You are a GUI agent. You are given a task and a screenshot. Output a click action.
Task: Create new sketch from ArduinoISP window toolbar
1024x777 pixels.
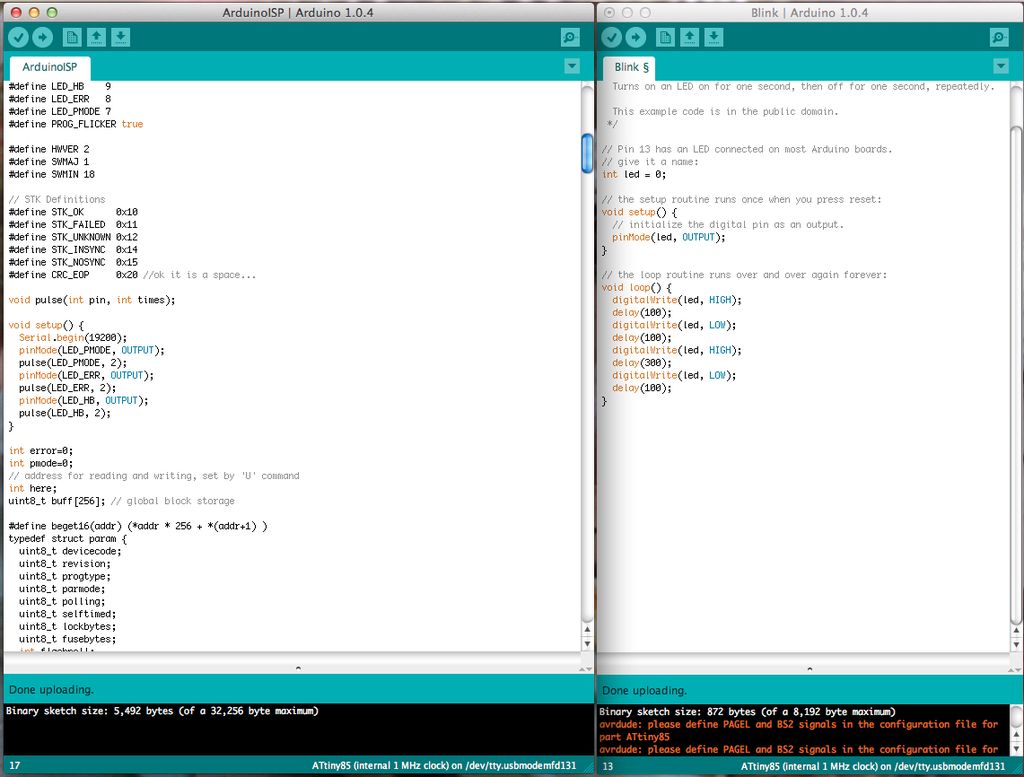pyautogui.click(x=72, y=37)
